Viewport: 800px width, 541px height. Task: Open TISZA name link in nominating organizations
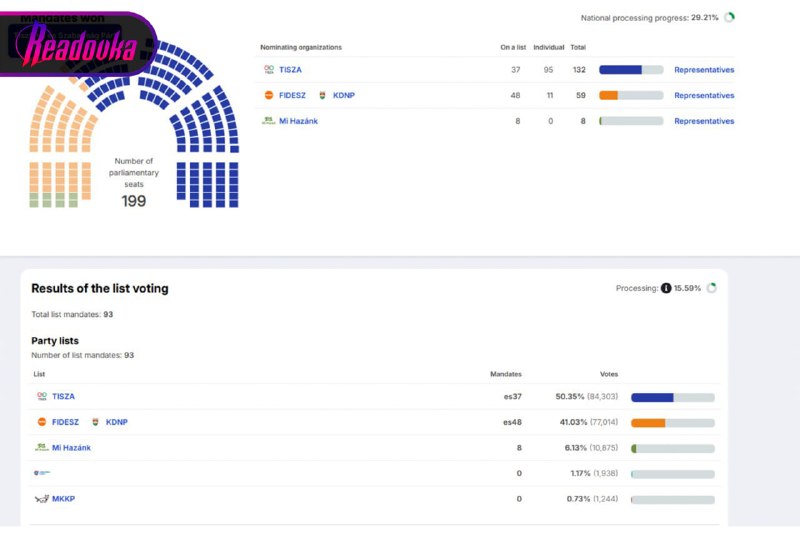[290, 70]
